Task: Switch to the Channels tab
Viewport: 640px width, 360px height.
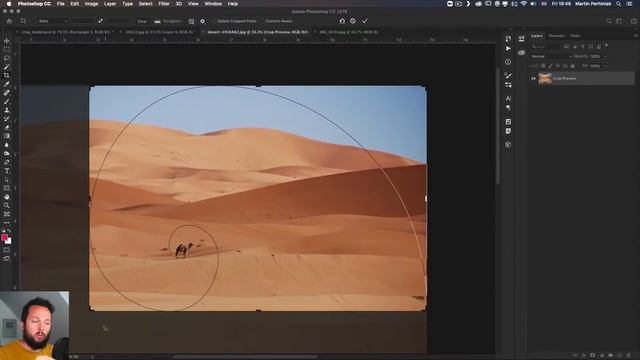Action: pyautogui.click(x=556, y=36)
